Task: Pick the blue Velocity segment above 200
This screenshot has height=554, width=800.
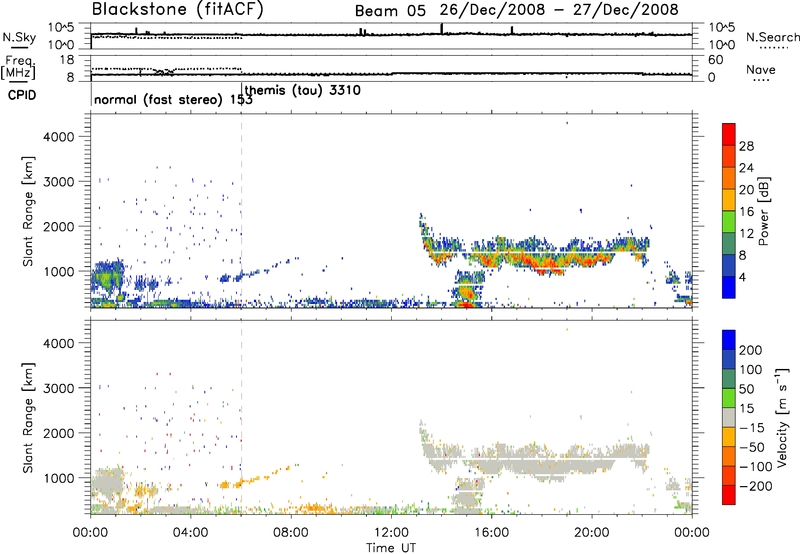Action: coord(729,340)
